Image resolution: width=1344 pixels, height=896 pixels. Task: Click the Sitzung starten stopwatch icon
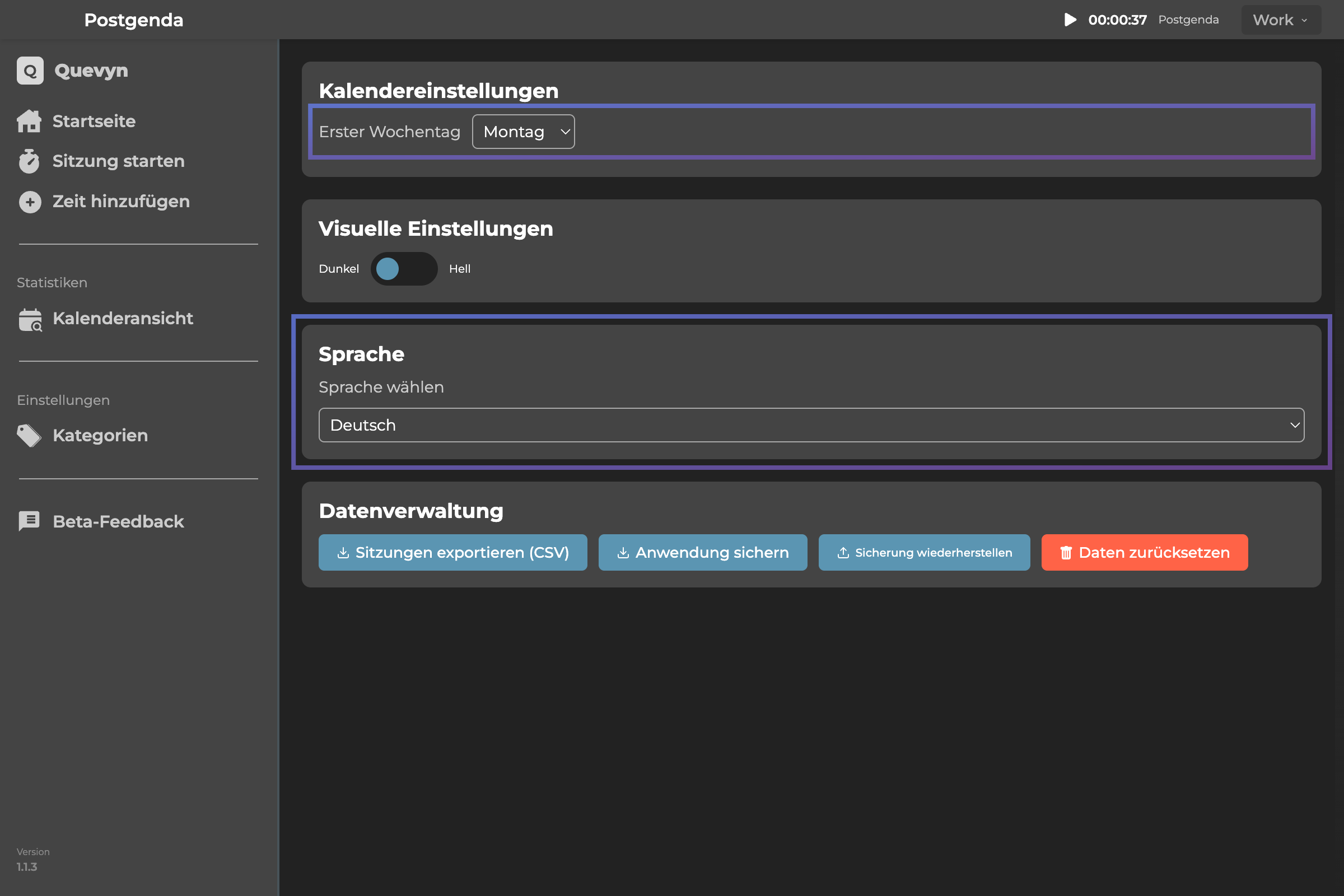(x=29, y=161)
